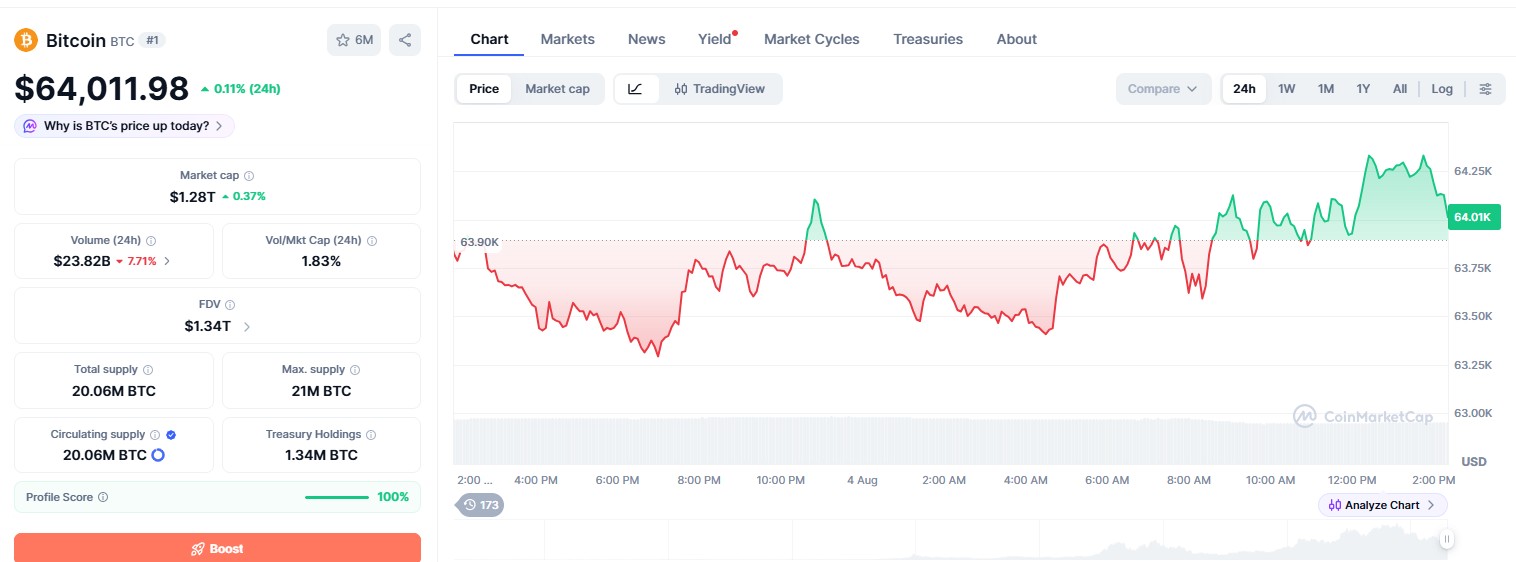Select 24h time range

[x=1244, y=89]
